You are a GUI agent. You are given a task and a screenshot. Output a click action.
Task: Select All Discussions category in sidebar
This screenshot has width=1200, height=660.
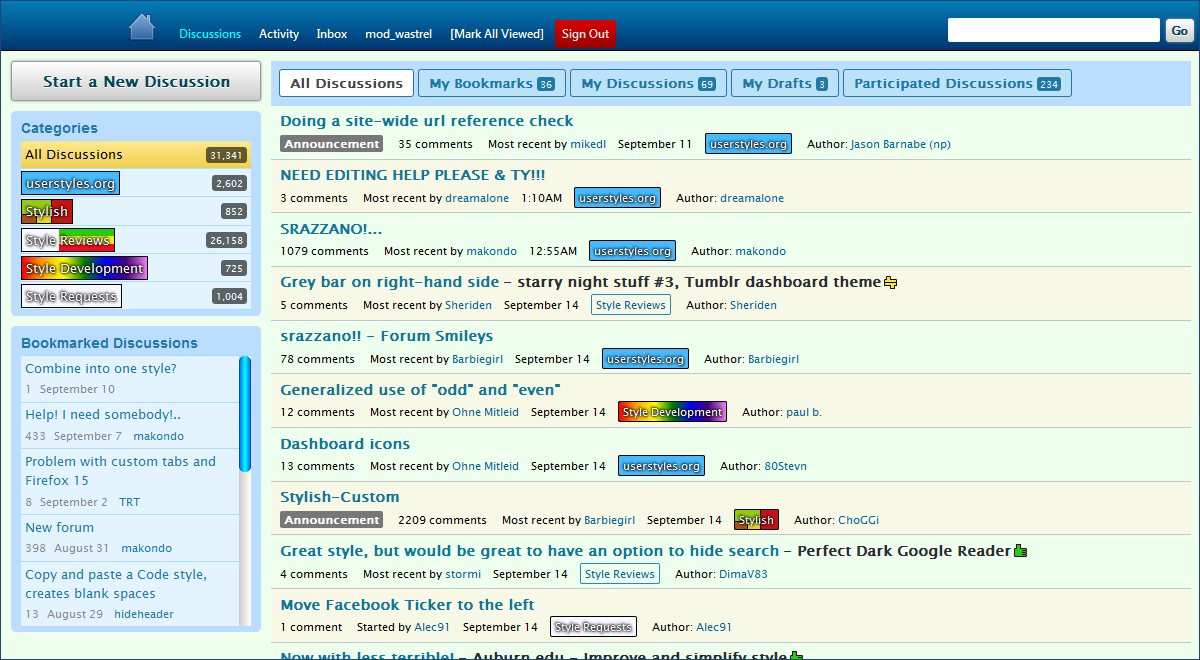pos(136,155)
